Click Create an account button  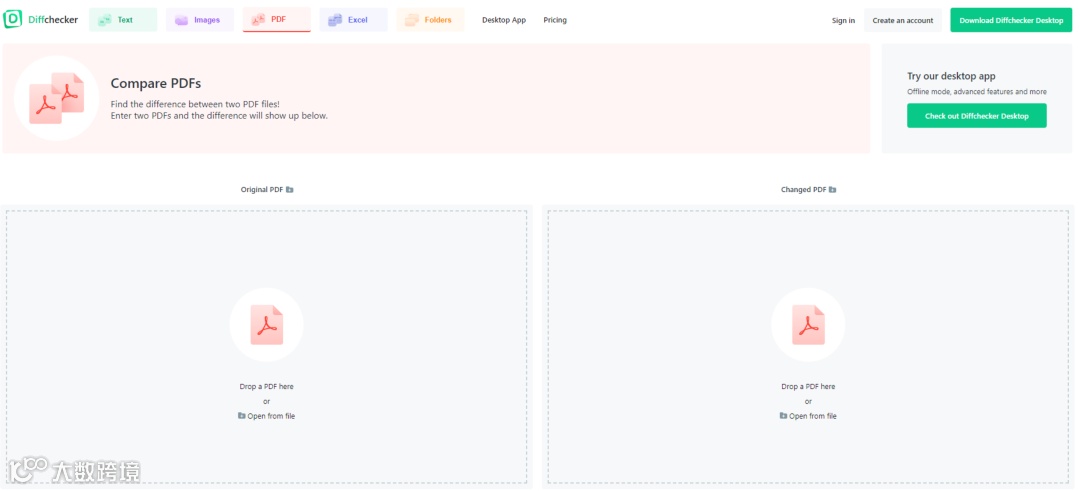point(903,21)
